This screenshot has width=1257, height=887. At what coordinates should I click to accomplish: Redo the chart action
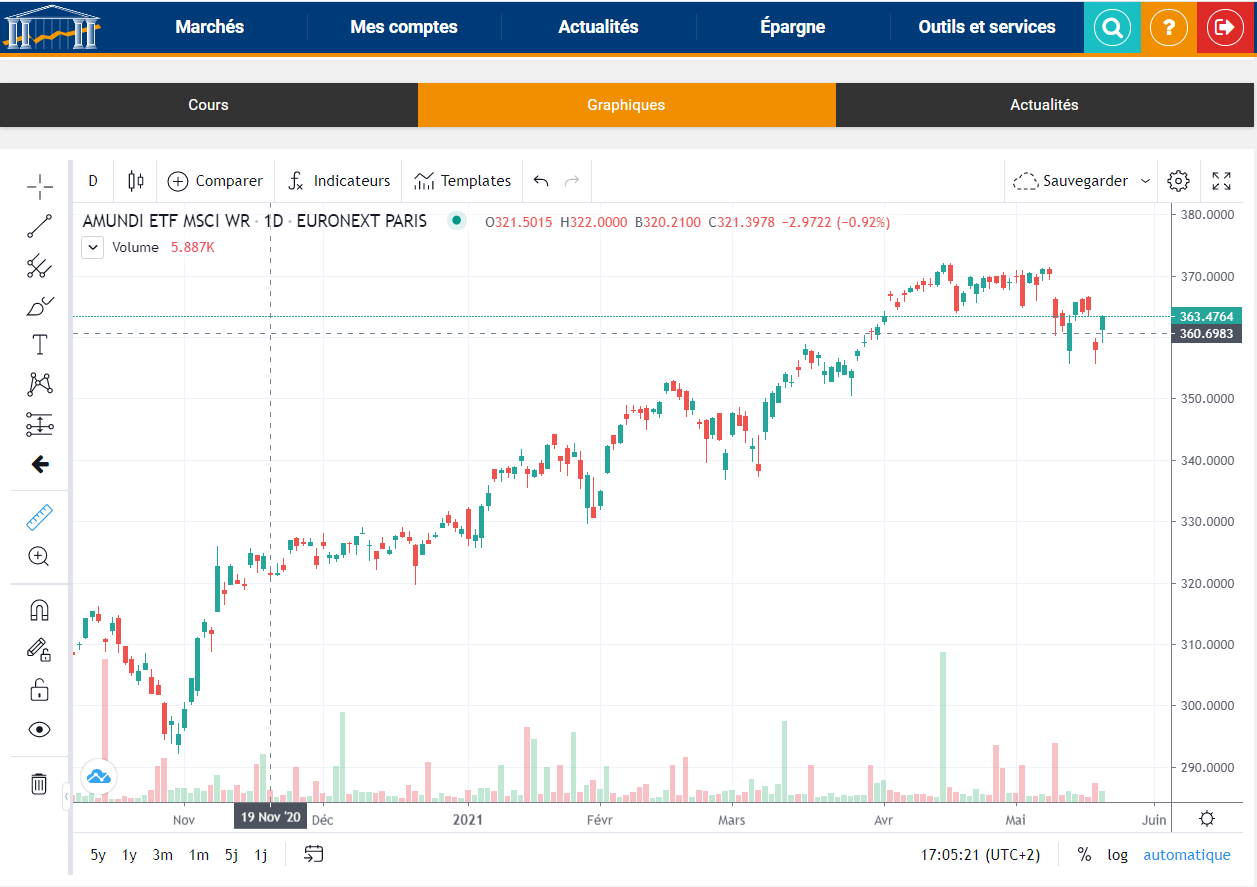(x=572, y=181)
